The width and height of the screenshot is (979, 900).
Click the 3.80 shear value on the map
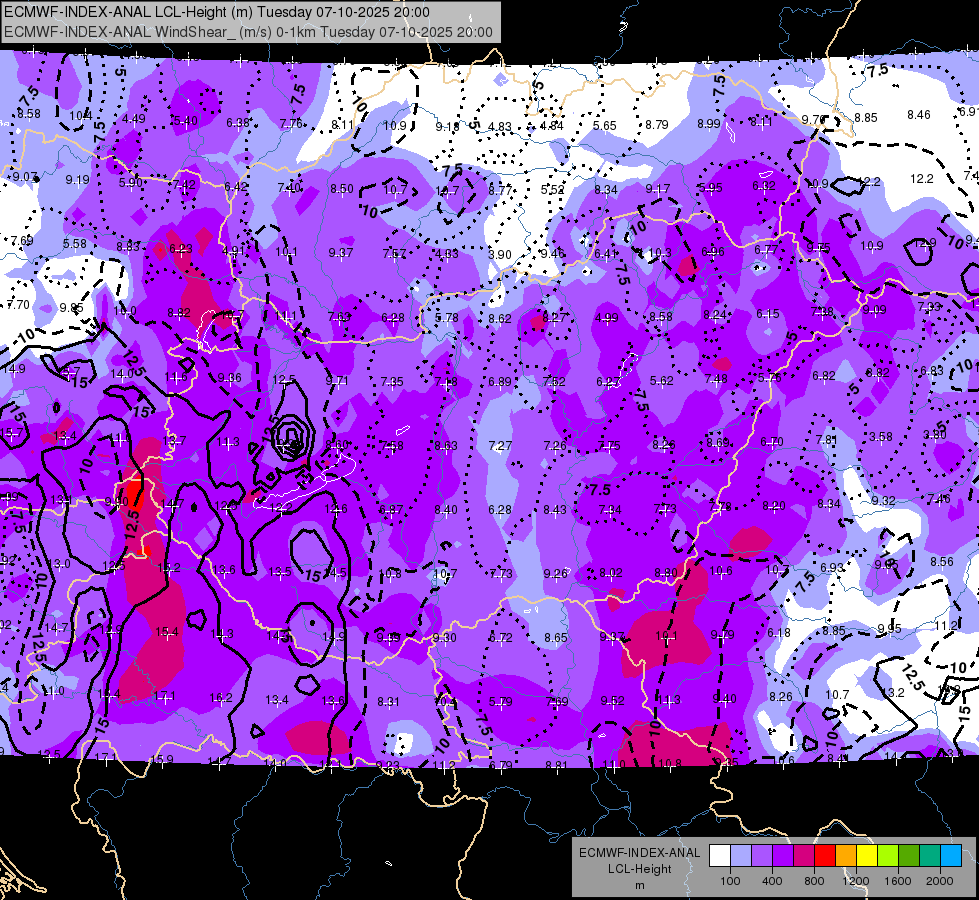click(935, 435)
